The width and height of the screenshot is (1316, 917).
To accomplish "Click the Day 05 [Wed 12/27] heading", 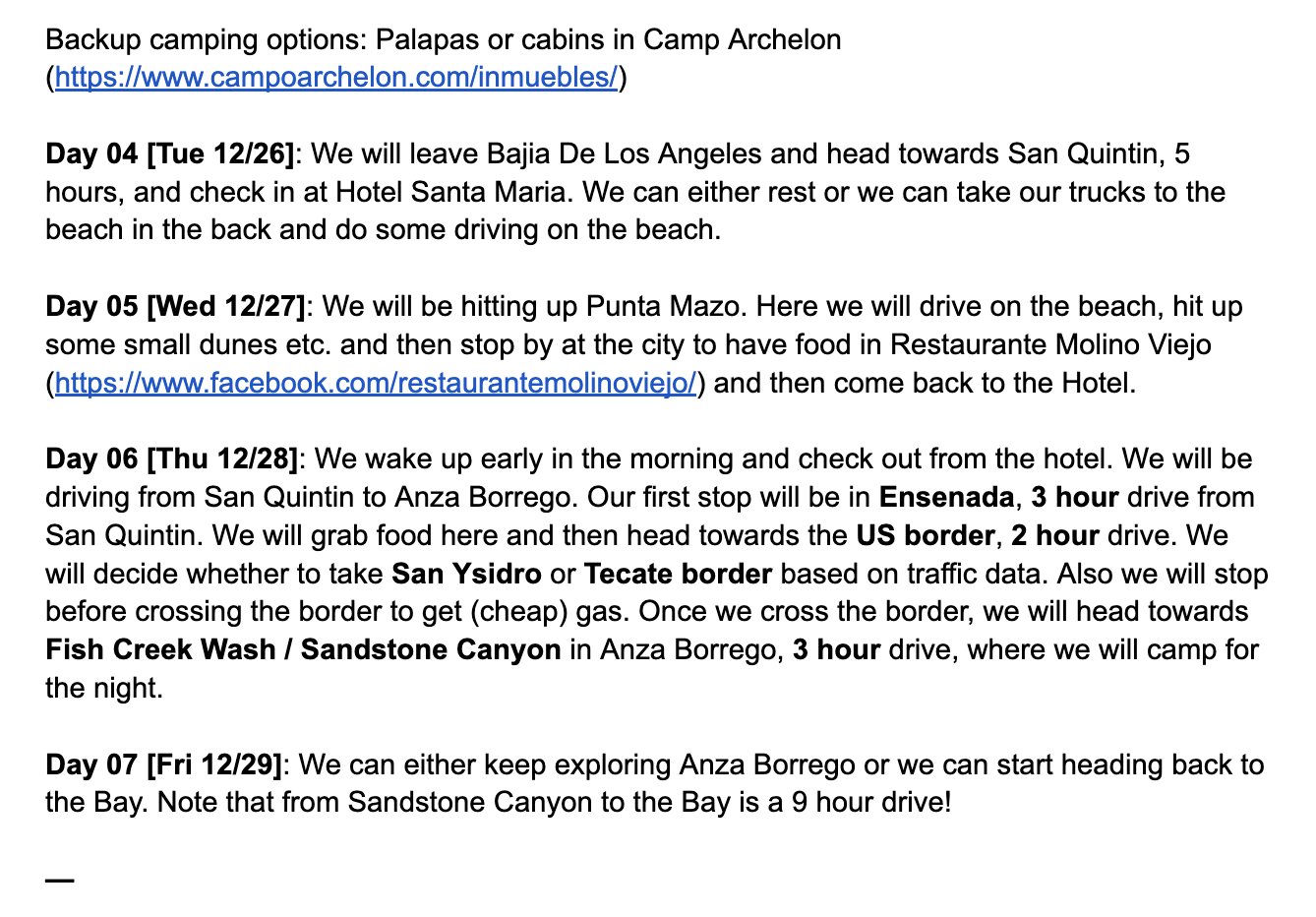I will click(x=175, y=307).
